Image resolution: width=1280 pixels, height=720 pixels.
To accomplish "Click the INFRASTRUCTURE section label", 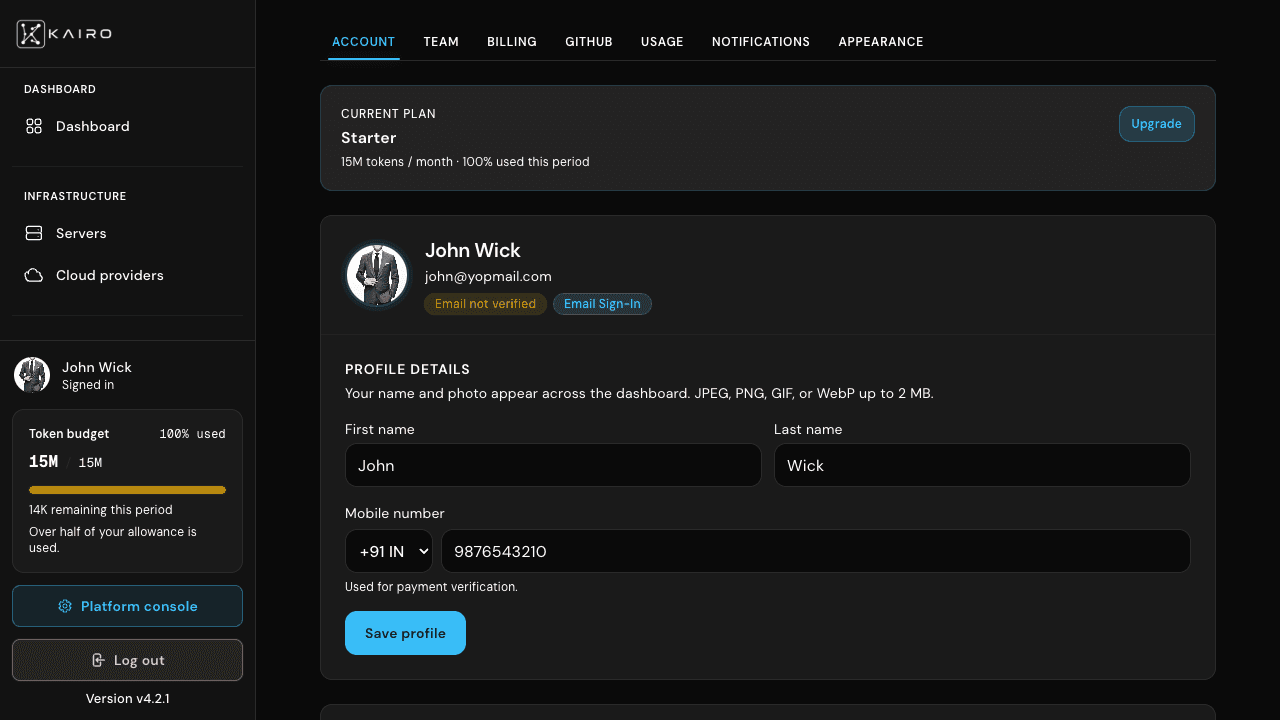I will click(75, 196).
